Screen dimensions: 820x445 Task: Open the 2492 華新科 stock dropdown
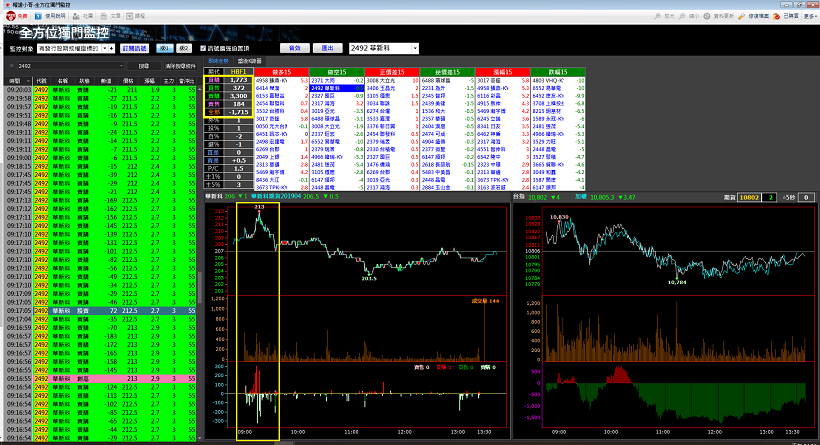point(415,49)
